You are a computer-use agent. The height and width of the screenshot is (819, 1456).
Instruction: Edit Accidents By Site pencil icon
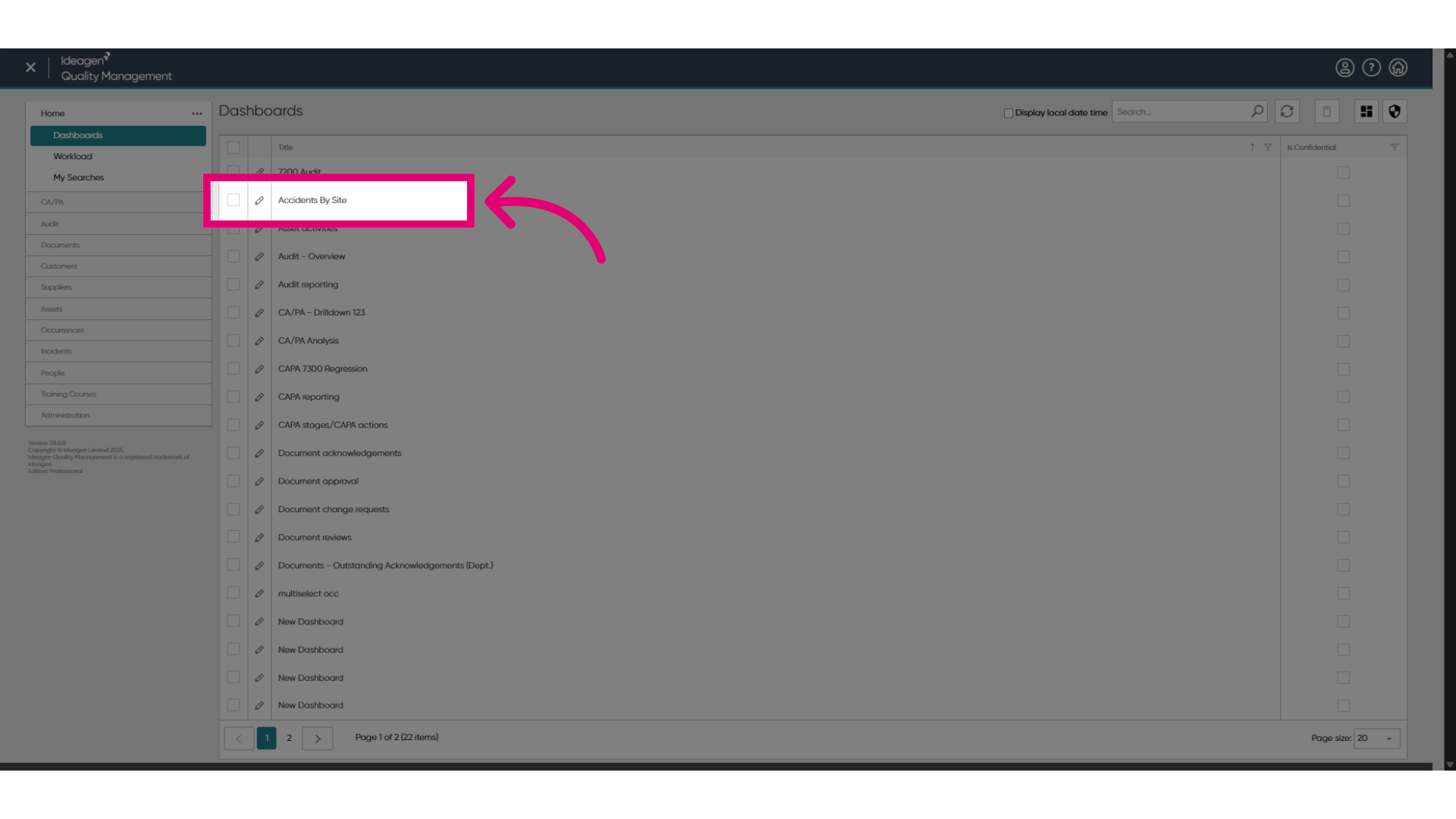[259, 200]
